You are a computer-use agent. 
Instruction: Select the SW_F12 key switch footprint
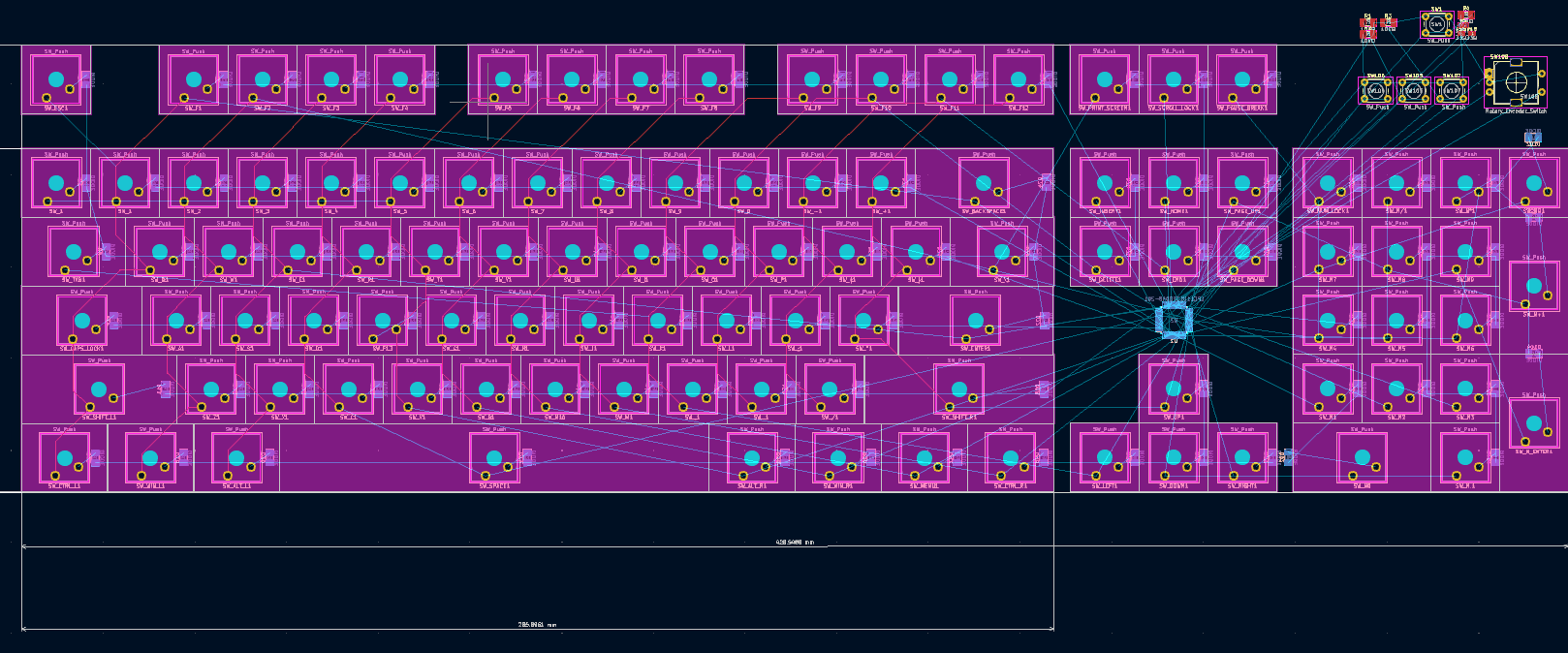tap(1019, 79)
